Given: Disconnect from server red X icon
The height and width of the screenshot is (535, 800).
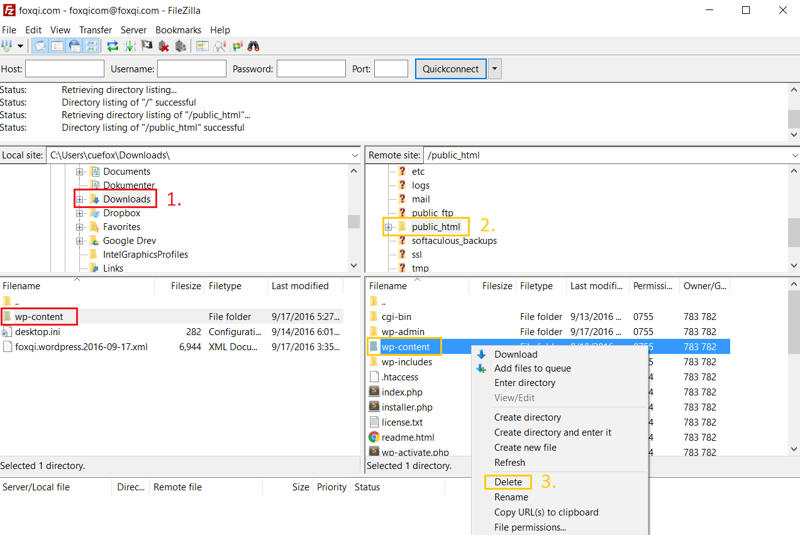Looking at the screenshot, I should point(164,46).
